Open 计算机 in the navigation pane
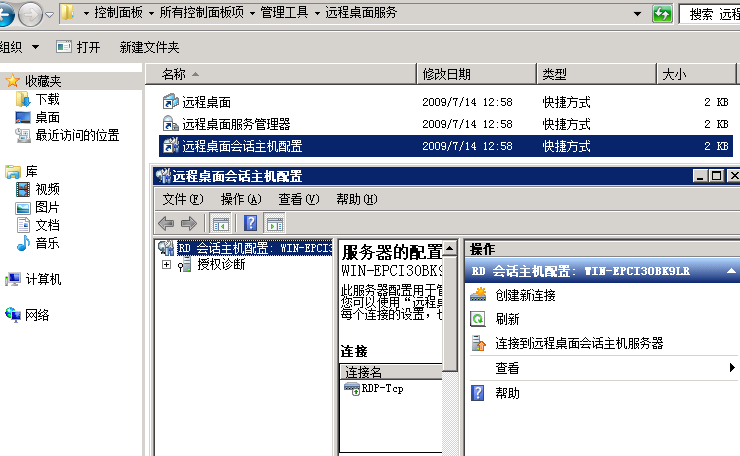 pos(43,279)
